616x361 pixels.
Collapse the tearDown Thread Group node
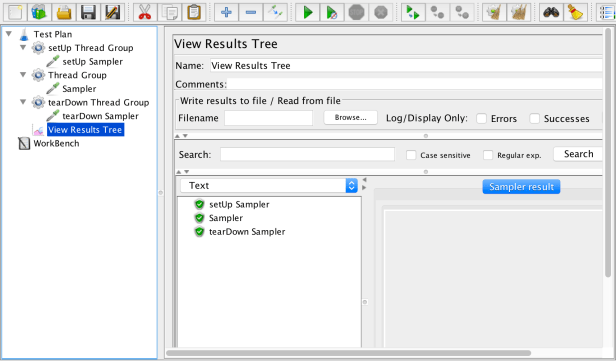tap(23, 102)
